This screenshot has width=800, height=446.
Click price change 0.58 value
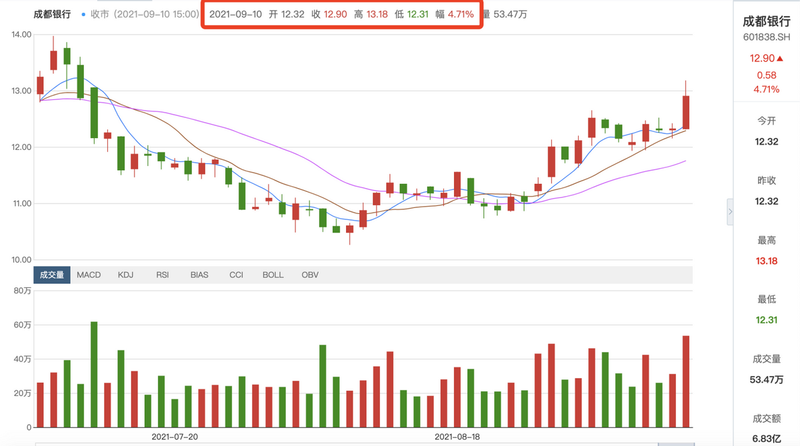coord(766,75)
